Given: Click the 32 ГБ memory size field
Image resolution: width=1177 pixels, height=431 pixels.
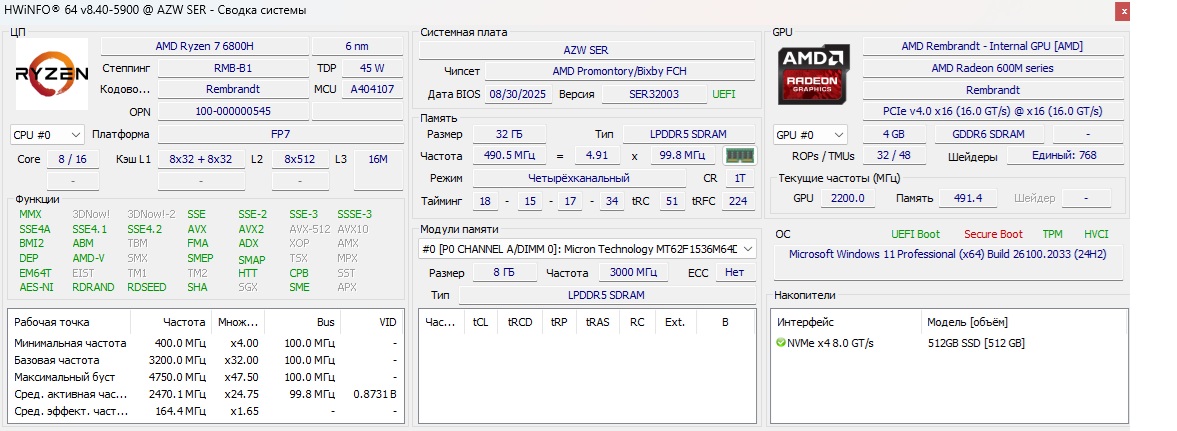Looking at the screenshot, I should (x=510, y=134).
